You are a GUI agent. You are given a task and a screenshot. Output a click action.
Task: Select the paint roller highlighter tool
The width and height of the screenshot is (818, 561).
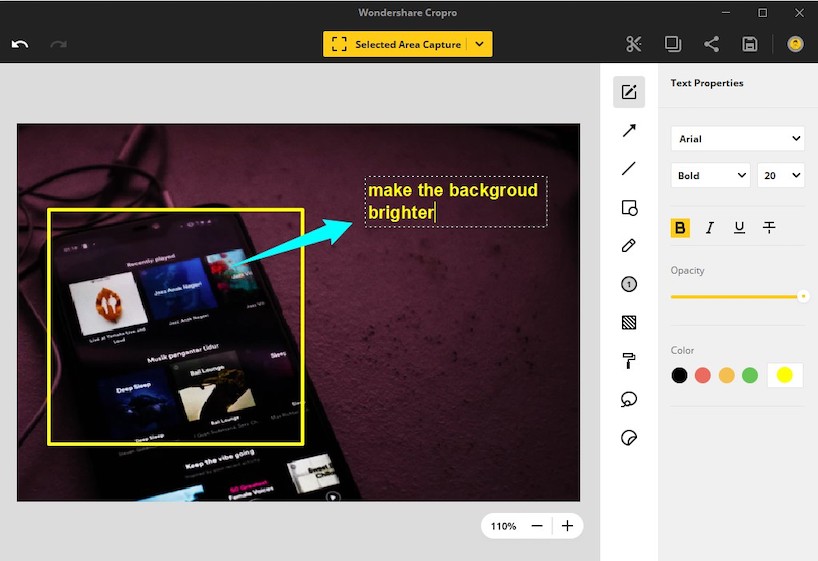click(629, 361)
